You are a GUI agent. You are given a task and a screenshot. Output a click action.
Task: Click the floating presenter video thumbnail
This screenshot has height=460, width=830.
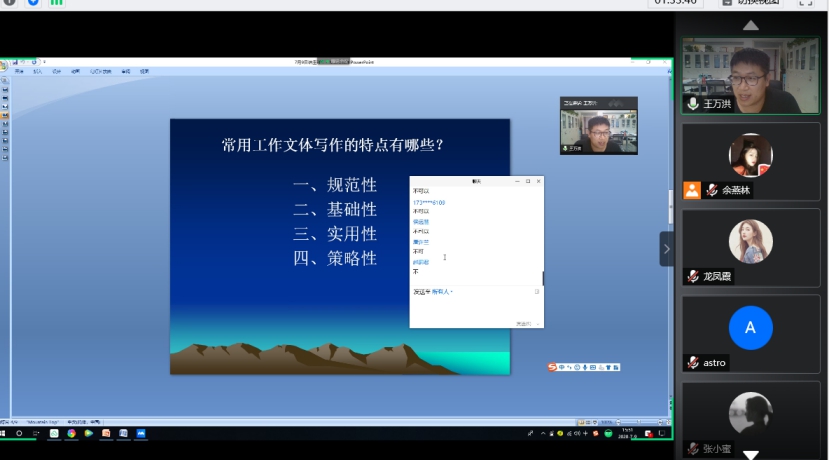pos(598,126)
